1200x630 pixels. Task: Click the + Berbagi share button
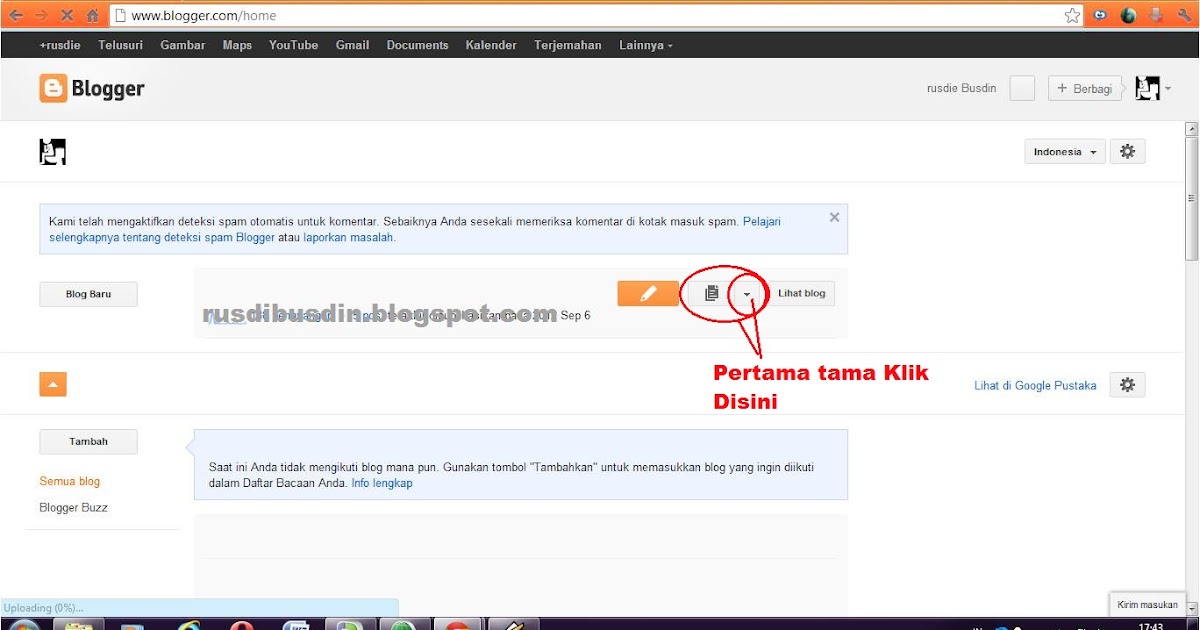pyautogui.click(x=1085, y=88)
